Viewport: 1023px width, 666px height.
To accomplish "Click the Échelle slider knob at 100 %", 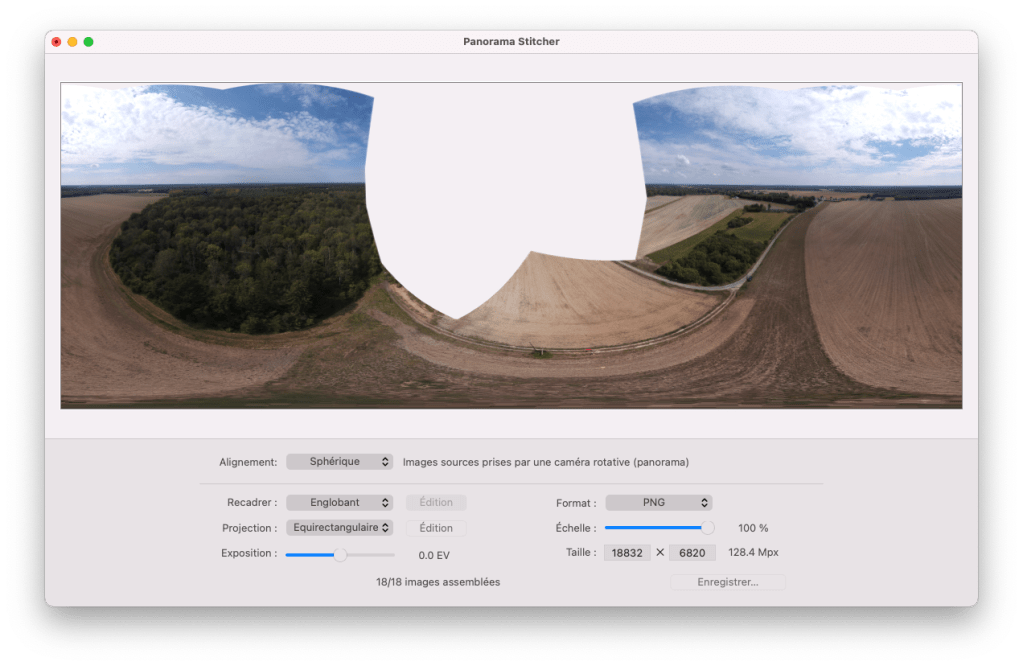I will (708, 528).
